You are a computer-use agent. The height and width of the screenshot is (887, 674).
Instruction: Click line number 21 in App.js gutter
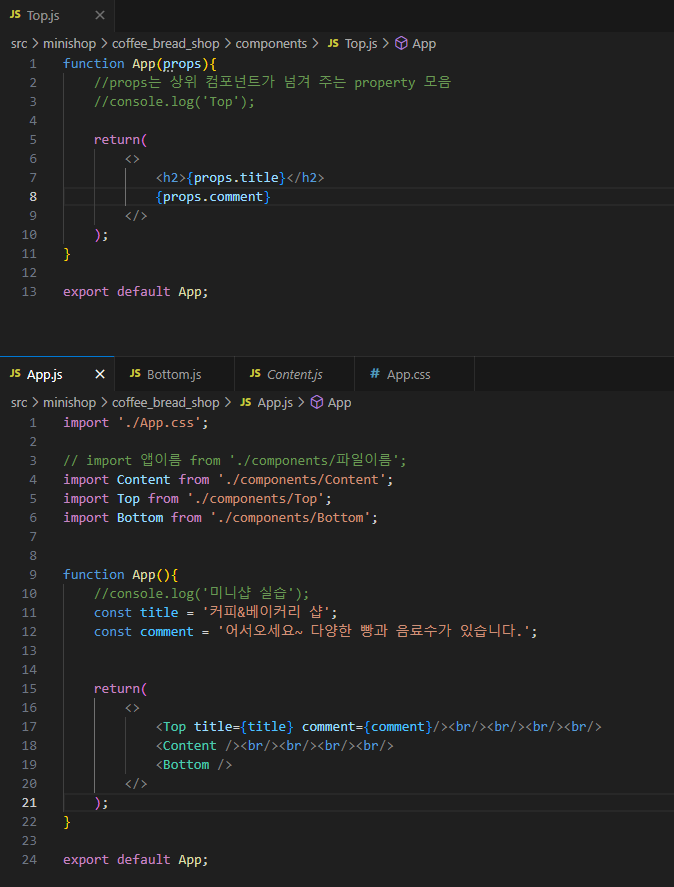tap(29, 803)
